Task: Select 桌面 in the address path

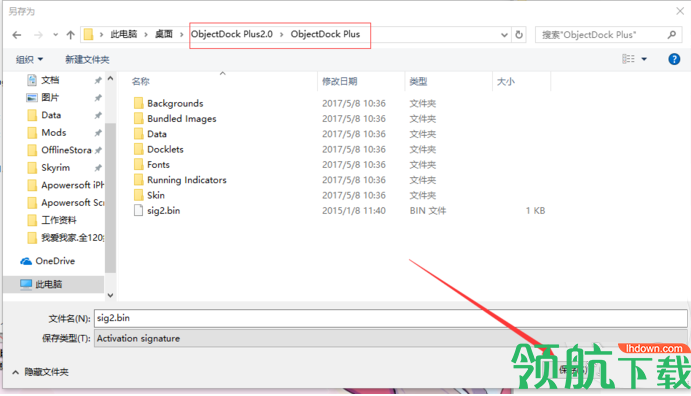Action: tap(164, 34)
